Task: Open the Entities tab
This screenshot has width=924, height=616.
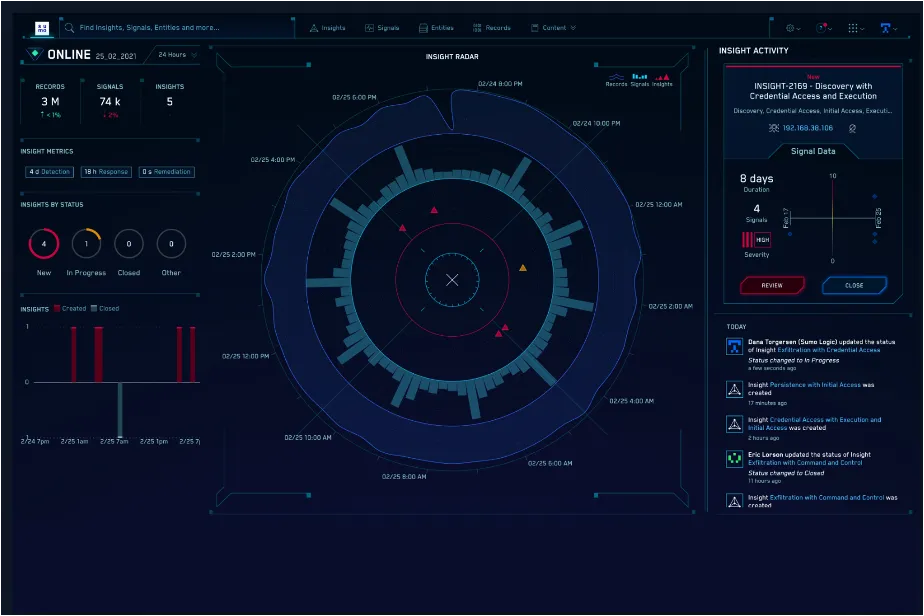Action: pyautogui.click(x=435, y=28)
